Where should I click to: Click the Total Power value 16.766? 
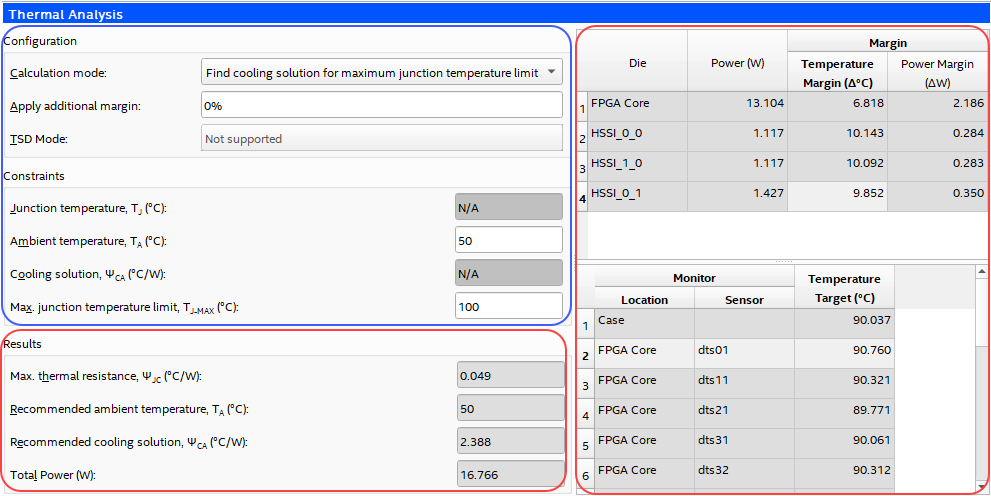click(x=510, y=475)
